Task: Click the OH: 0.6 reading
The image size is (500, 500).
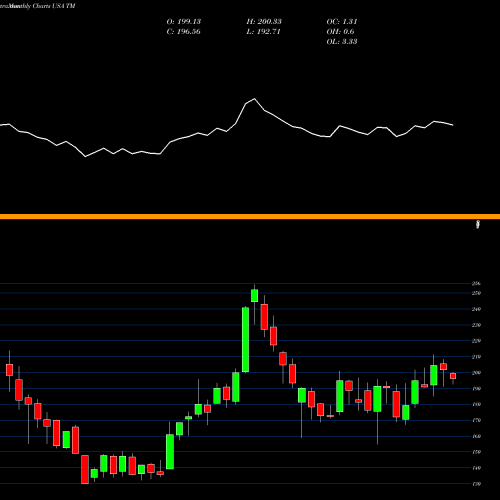Action: click(340, 32)
